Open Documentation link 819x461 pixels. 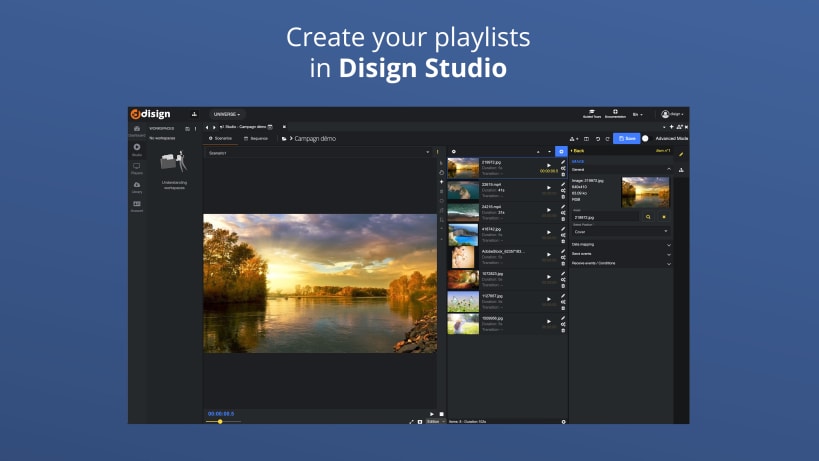point(615,114)
